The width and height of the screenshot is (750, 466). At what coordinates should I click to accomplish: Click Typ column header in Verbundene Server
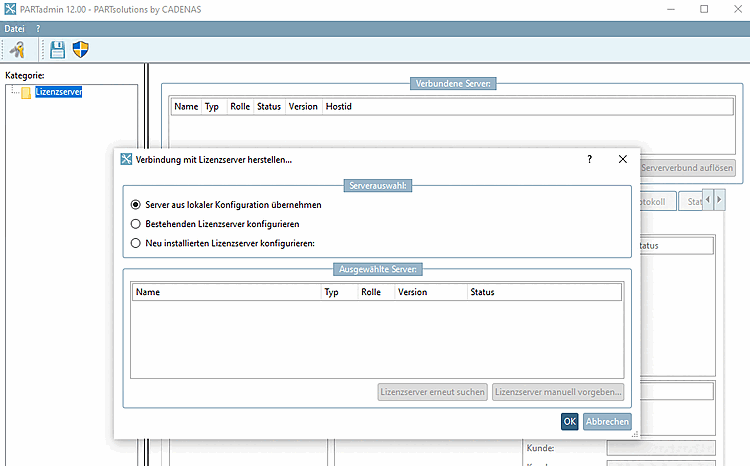pyautogui.click(x=214, y=107)
